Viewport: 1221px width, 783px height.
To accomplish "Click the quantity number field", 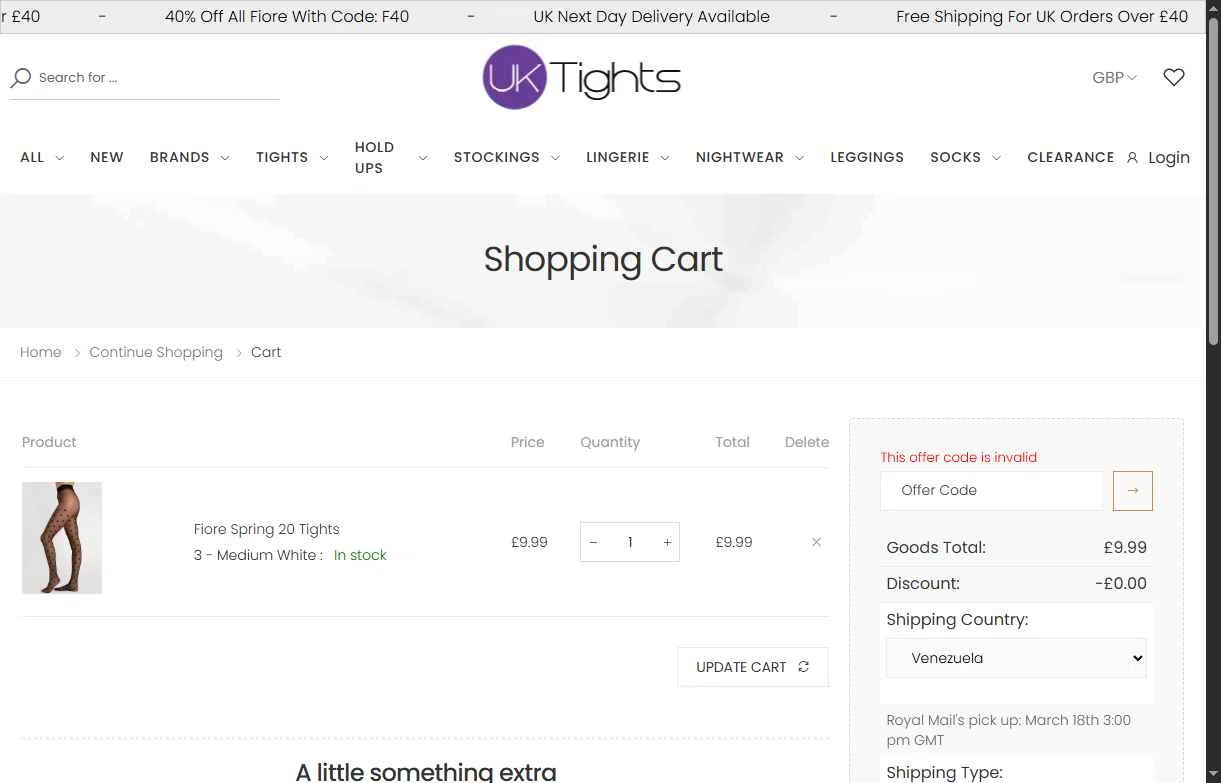I will [x=630, y=542].
